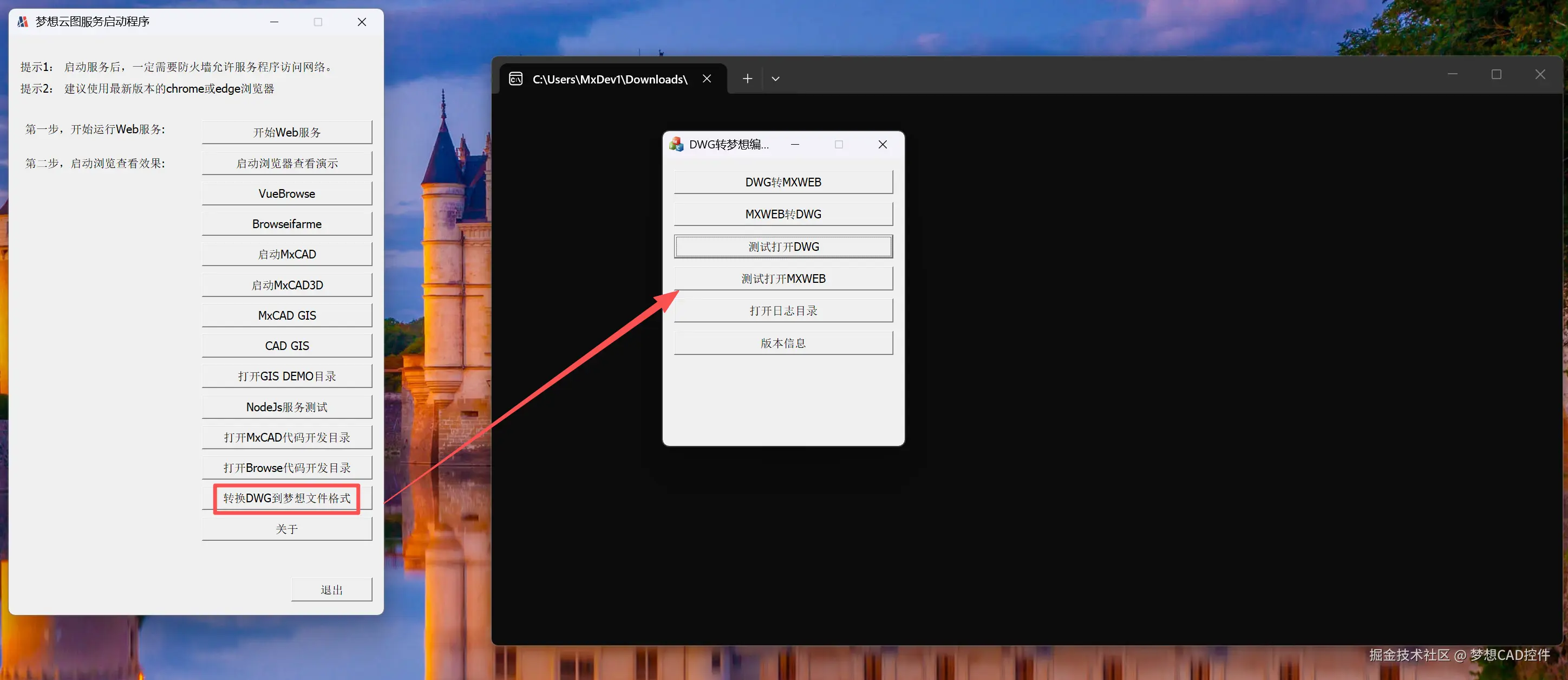Image resolution: width=1568 pixels, height=680 pixels.
Task: Exit the launcher with 退出 button
Action: [x=331, y=590]
